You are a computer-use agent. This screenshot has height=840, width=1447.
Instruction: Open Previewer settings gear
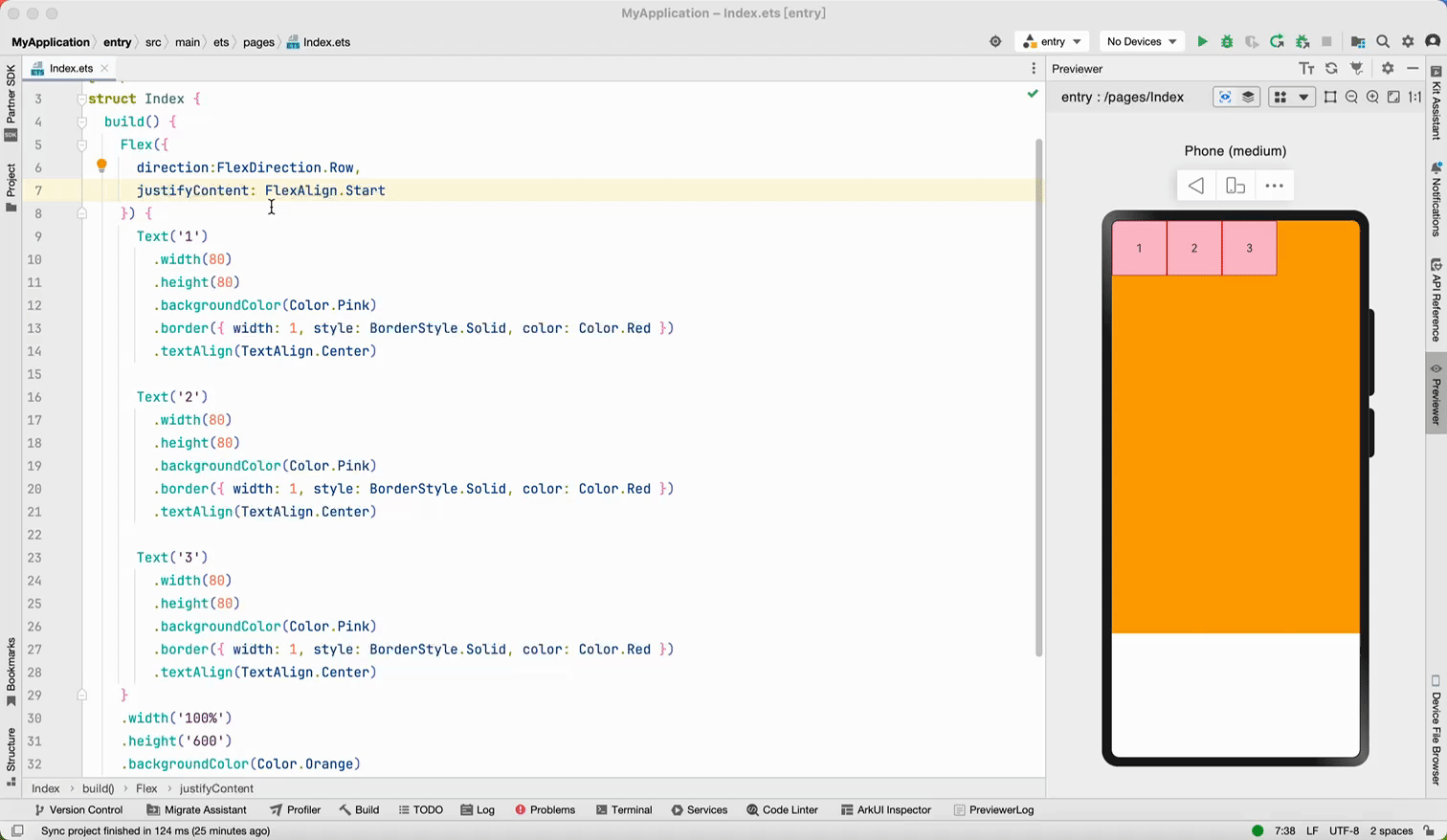(1388, 69)
